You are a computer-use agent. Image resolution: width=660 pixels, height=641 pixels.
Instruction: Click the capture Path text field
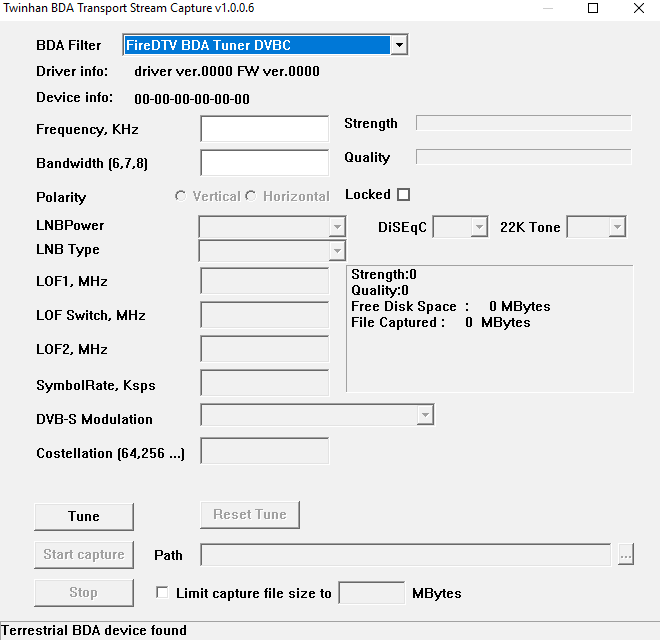coord(405,555)
